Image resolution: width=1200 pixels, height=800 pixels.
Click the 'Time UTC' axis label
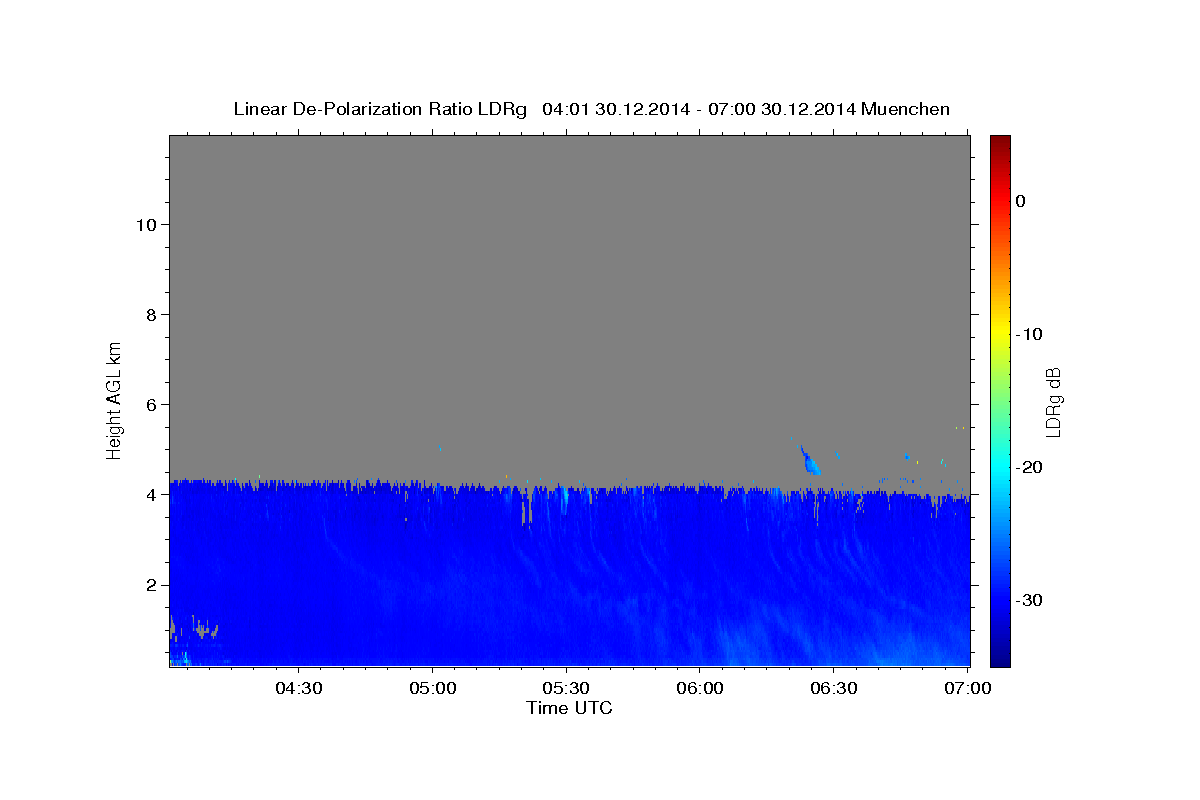click(569, 708)
